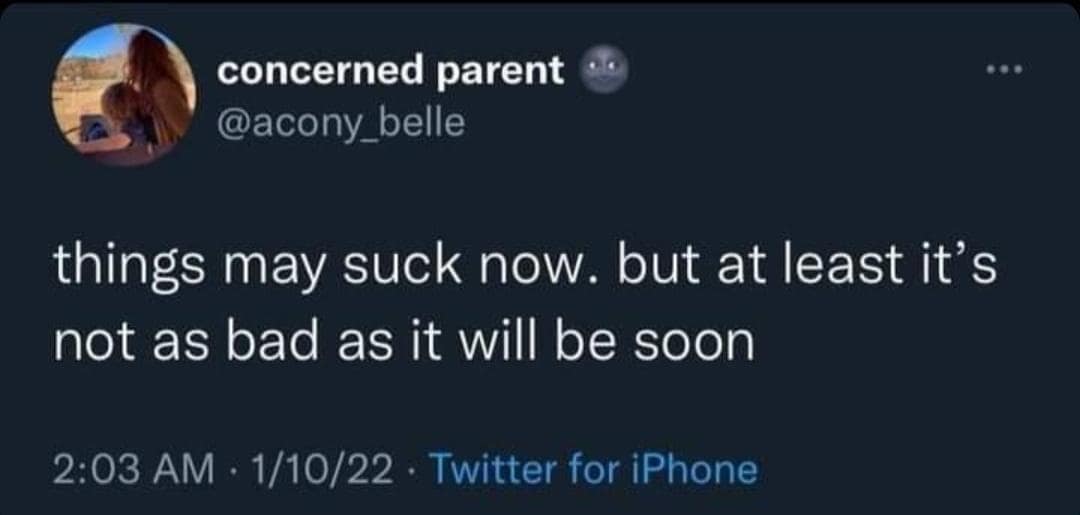Screen dimensions: 1080x515
Task: Open the circular profile avatar photo
Action: pyautogui.click(x=123, y=95)
